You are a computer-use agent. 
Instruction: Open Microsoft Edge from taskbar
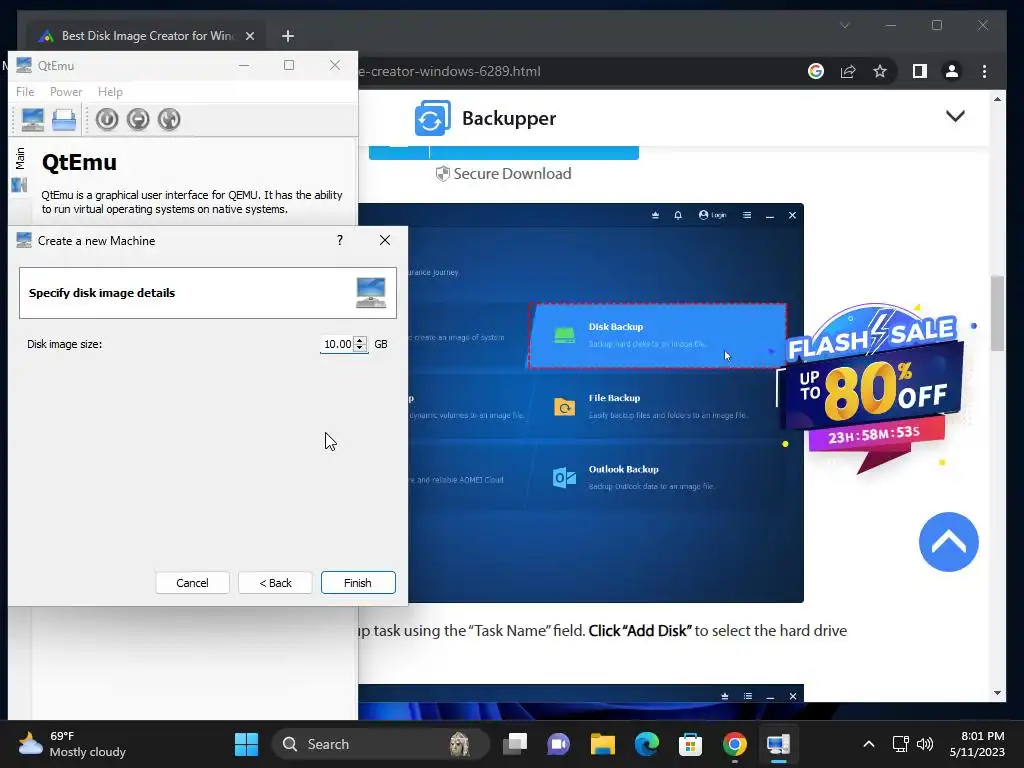coord(647,744)
